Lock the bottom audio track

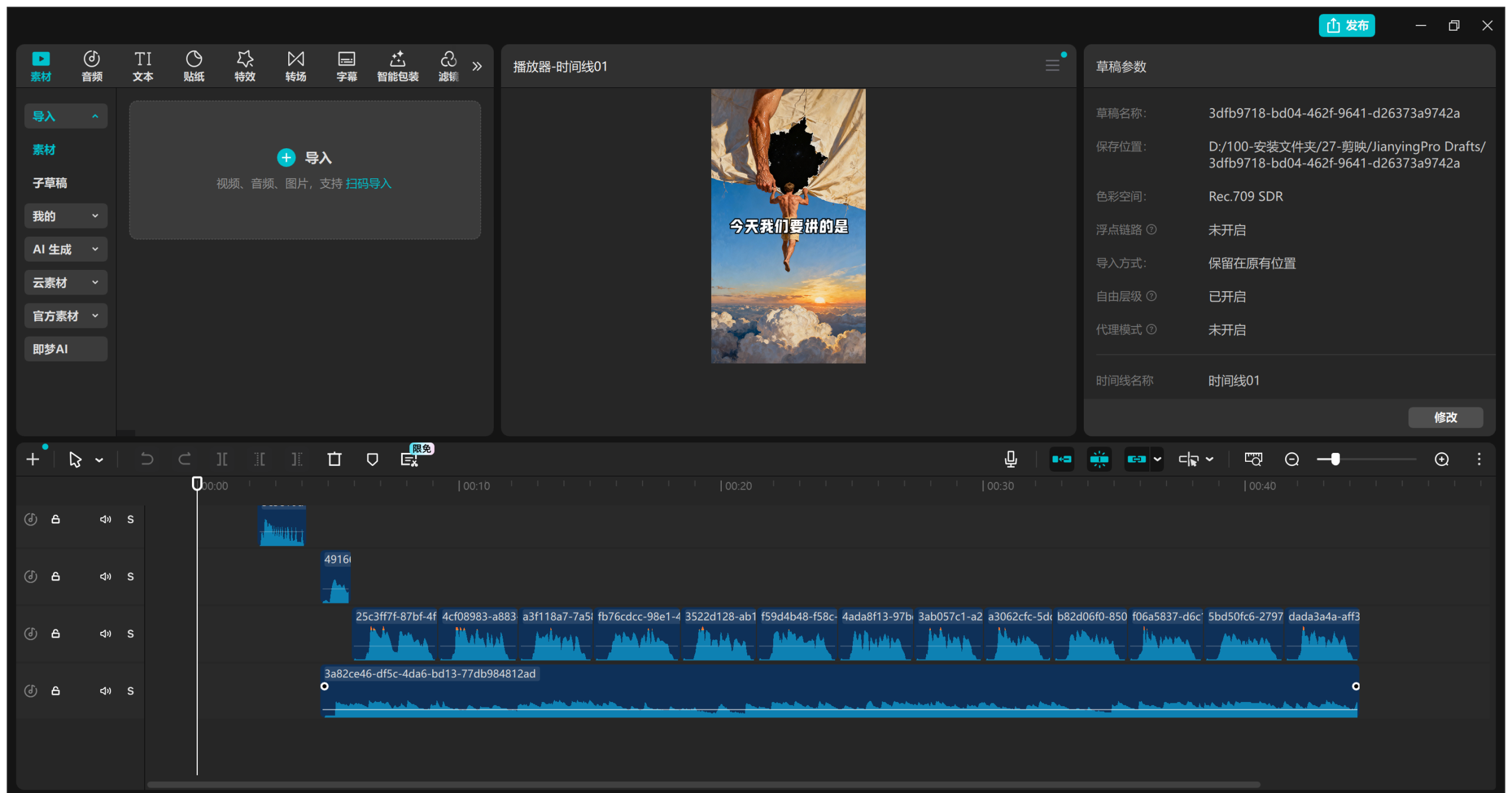pyautogui.click(x=56, y=690)
